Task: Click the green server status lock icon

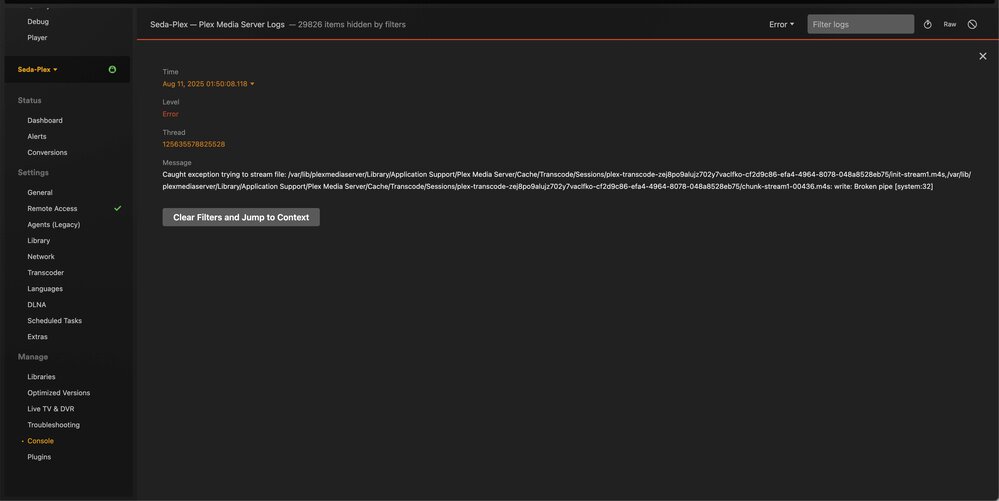Action: point(112,69)
